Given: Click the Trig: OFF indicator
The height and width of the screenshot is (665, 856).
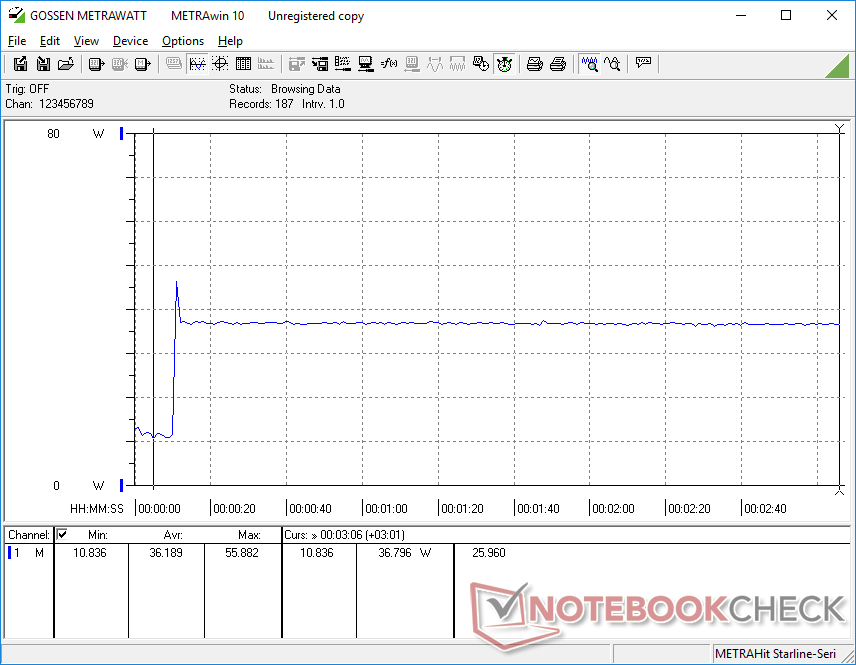Looking at the screenshot, I should [27, 88].
